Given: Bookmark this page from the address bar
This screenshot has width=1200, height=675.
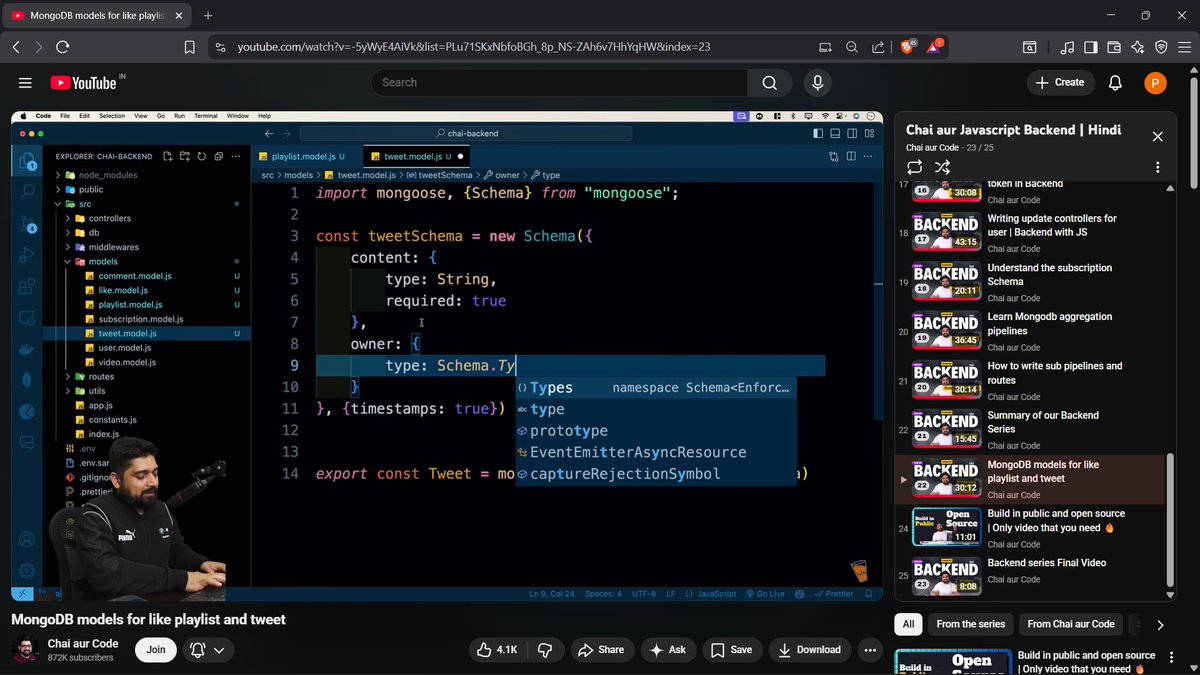Looking at the screenshot, I should coord(190,47).
